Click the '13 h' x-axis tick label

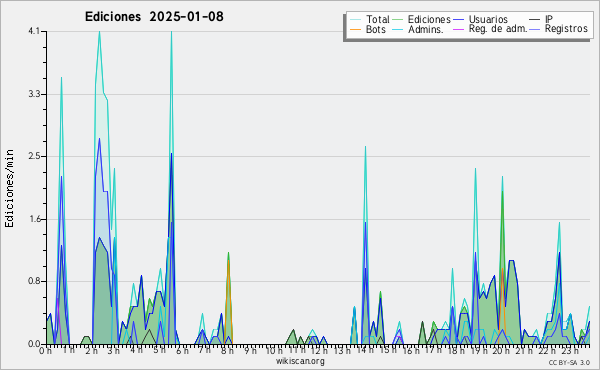(x=342, y=350)
